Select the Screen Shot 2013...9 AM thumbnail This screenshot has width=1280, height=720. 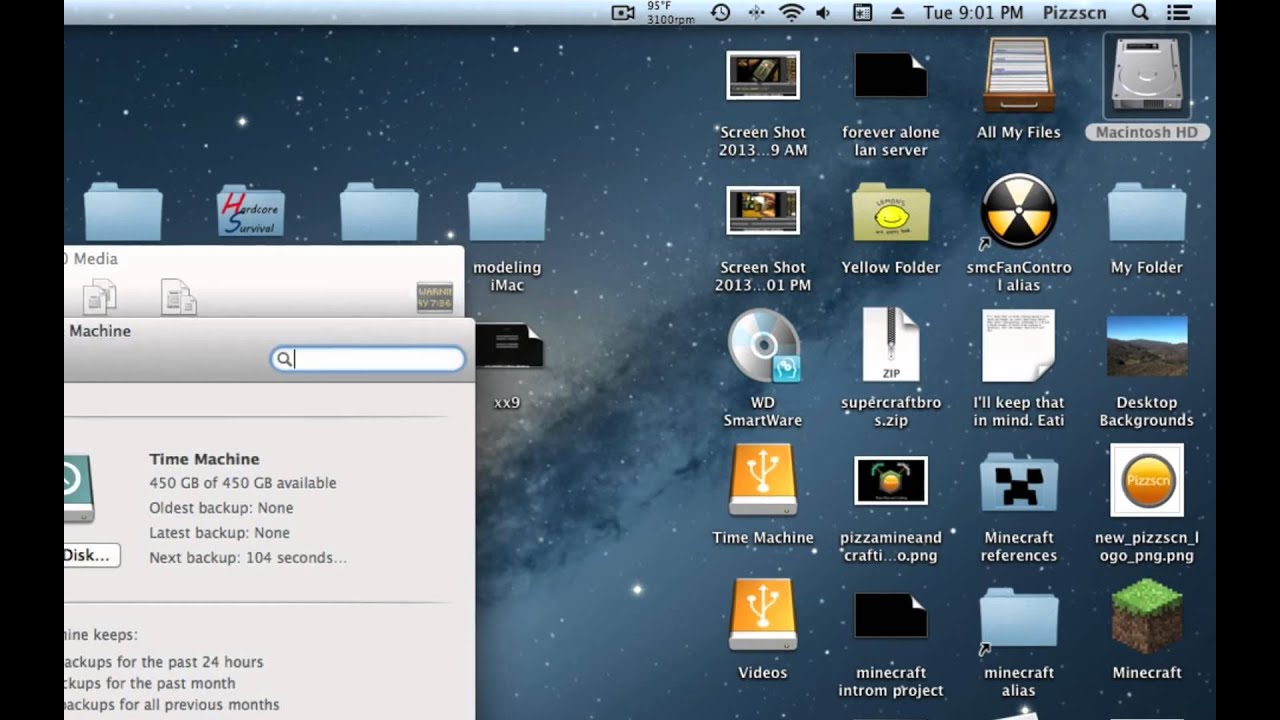point(762,76)
